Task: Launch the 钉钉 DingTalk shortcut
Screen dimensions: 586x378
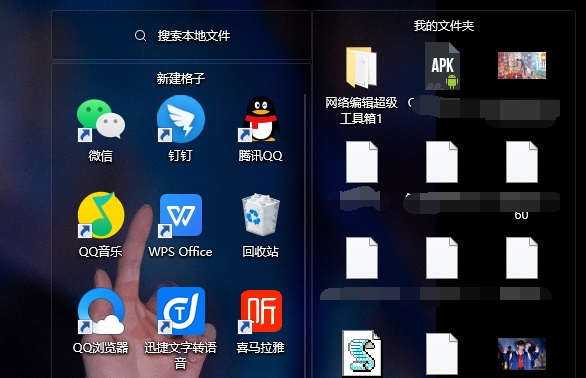Action: [x=181, y=119]
